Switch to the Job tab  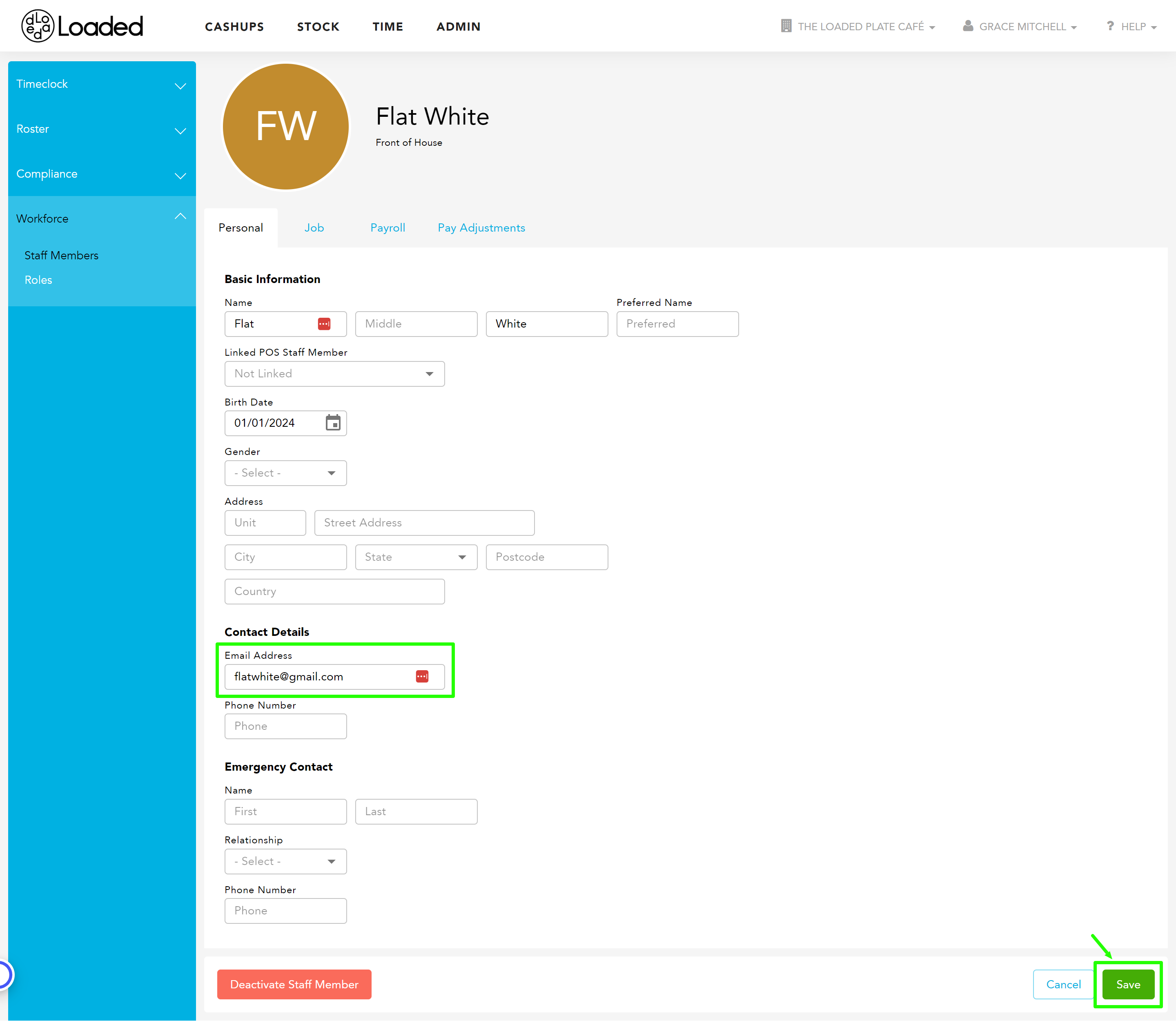click(x=314, y=228)
